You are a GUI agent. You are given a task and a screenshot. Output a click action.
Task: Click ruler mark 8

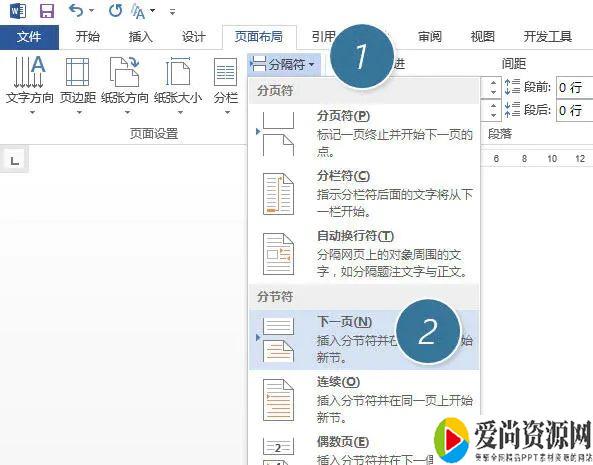pos(524,159)
